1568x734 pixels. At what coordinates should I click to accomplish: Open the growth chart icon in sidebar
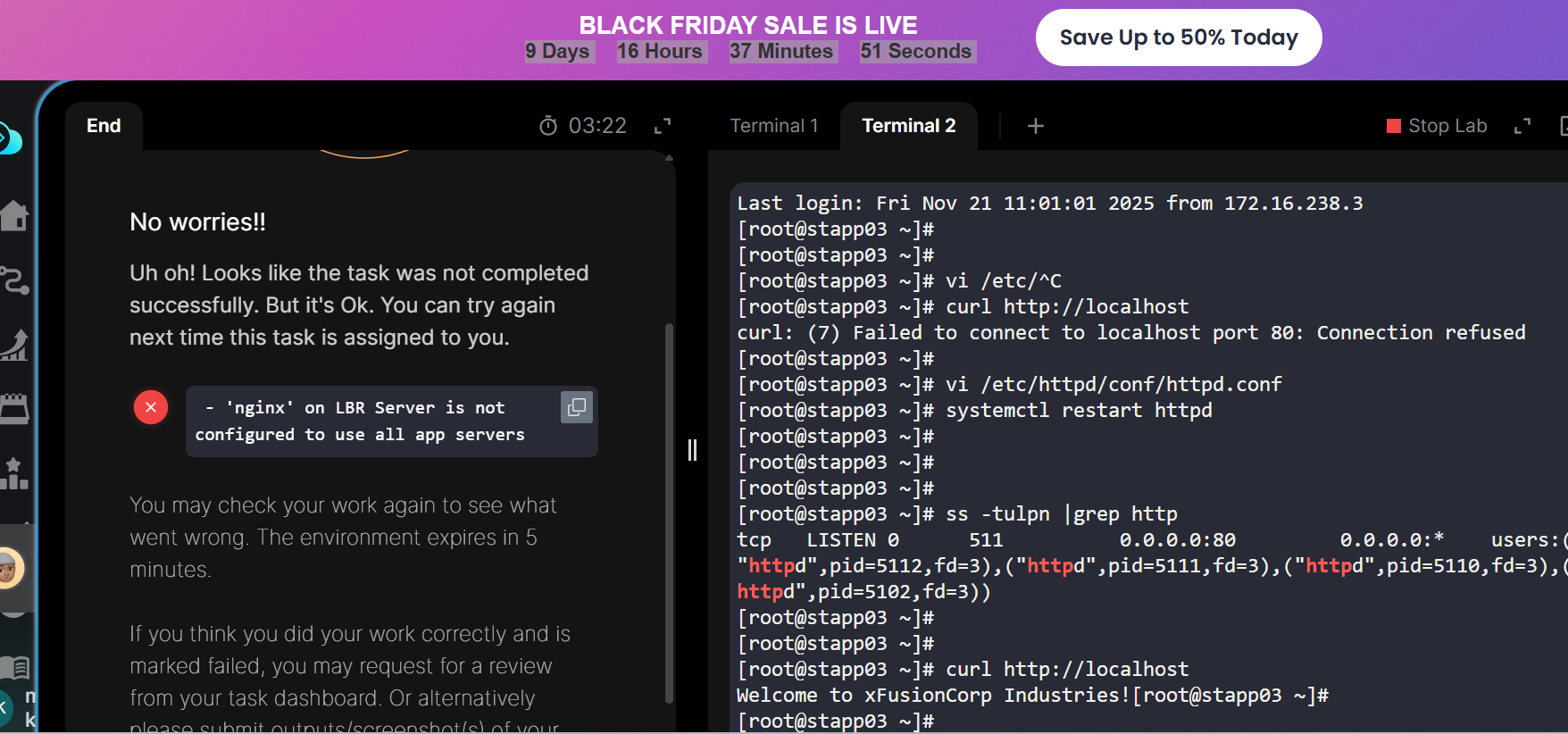pos(14,345)
